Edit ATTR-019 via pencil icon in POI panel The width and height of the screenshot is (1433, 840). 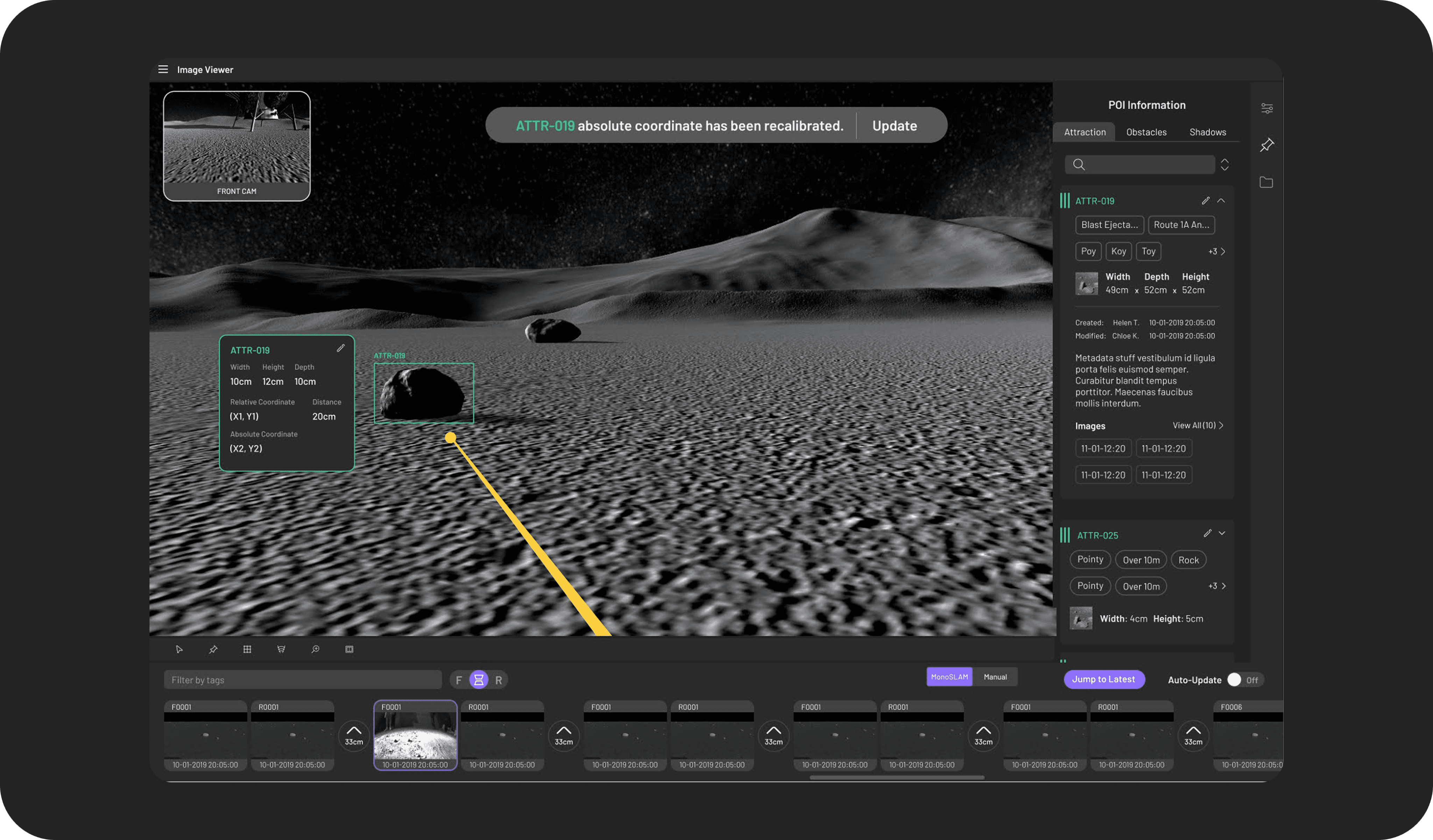(1205, 201)
